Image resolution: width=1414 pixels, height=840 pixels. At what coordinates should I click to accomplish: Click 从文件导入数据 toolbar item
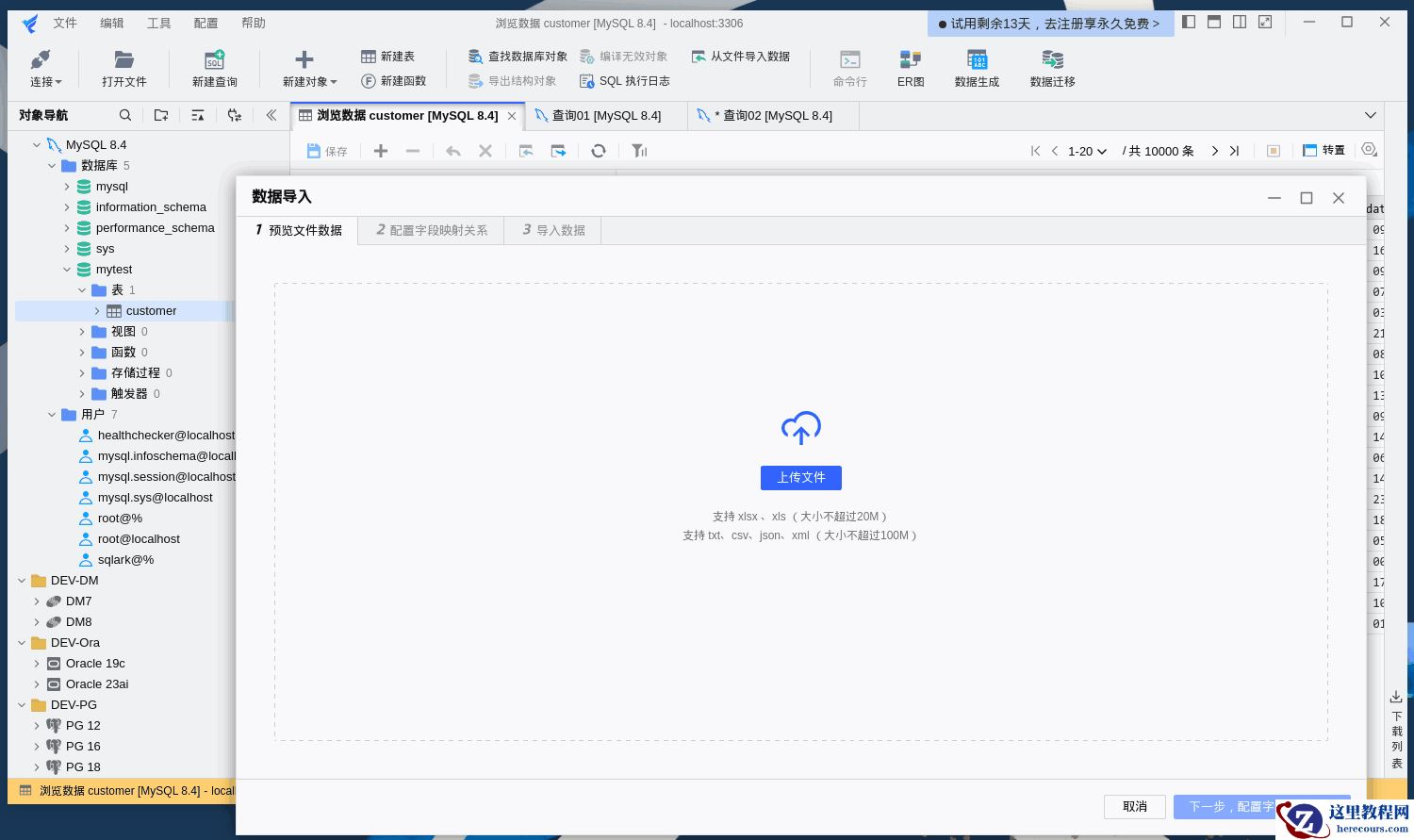point(741,57)
